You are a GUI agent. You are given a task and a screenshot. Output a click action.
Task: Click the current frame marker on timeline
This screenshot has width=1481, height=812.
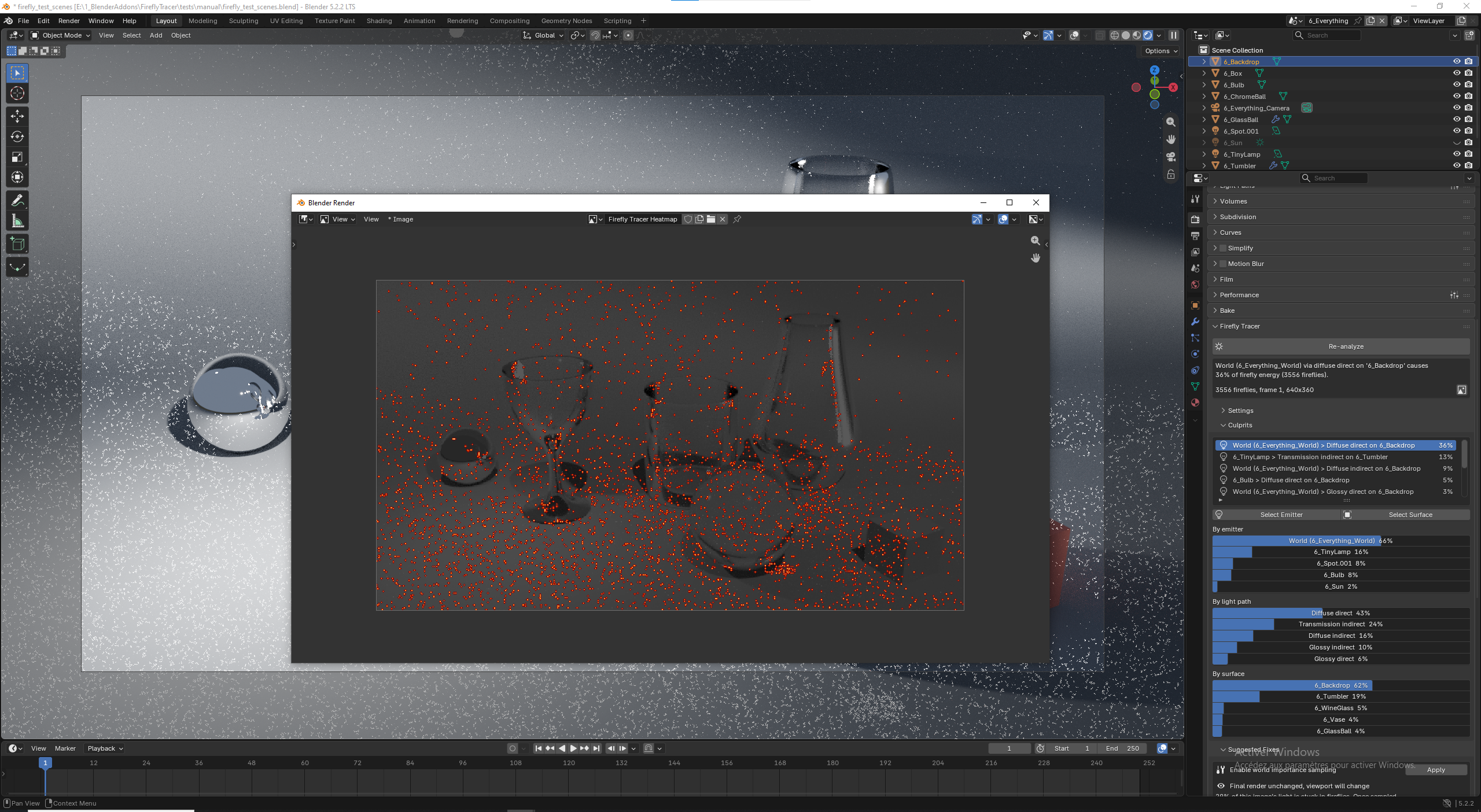[x=45, y=763]
